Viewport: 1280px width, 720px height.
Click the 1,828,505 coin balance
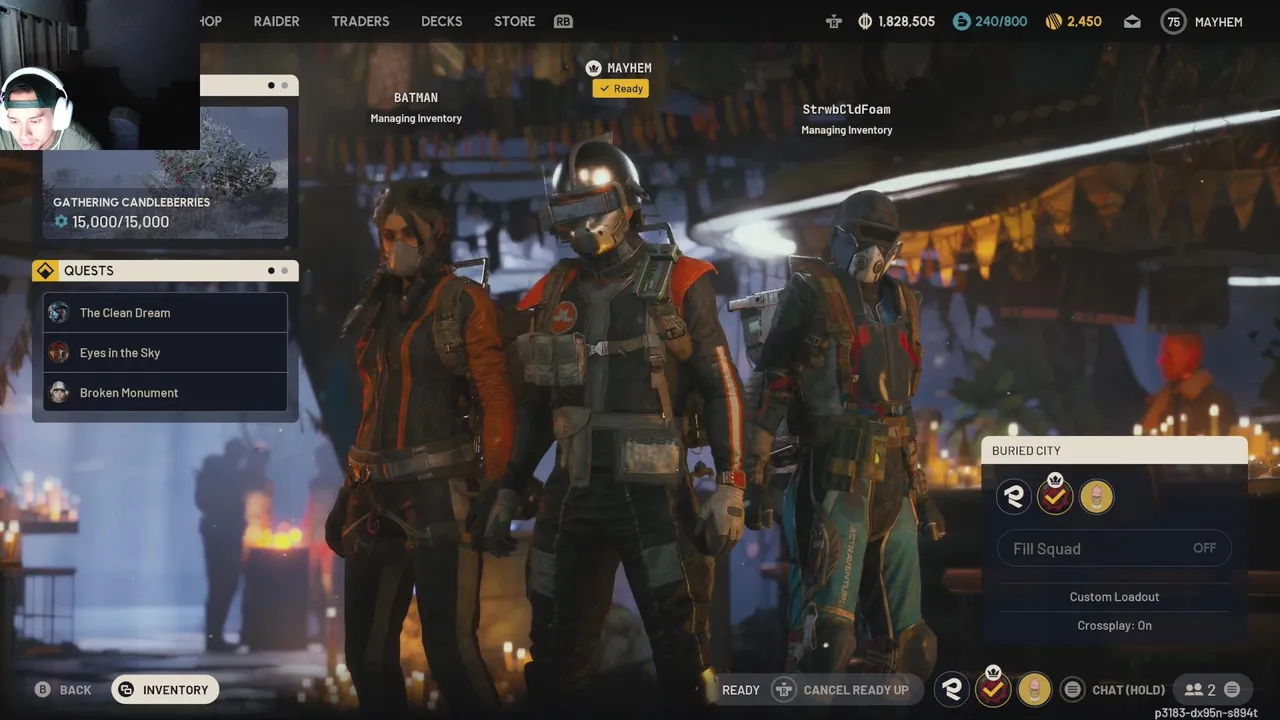tap(906, 21)
